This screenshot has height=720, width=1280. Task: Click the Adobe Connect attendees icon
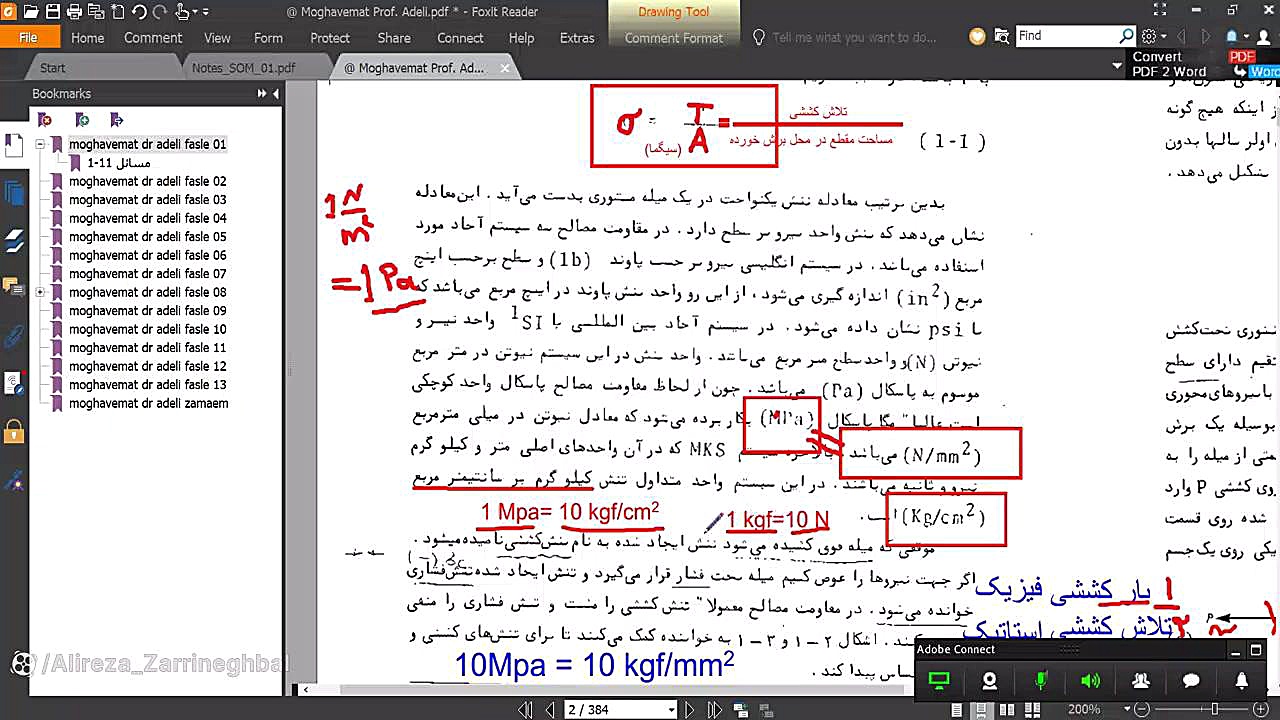[x=1140, y=681]
